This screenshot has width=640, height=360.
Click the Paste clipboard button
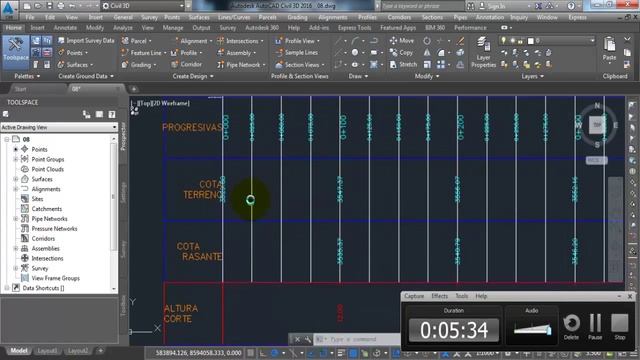click(609, 49)
